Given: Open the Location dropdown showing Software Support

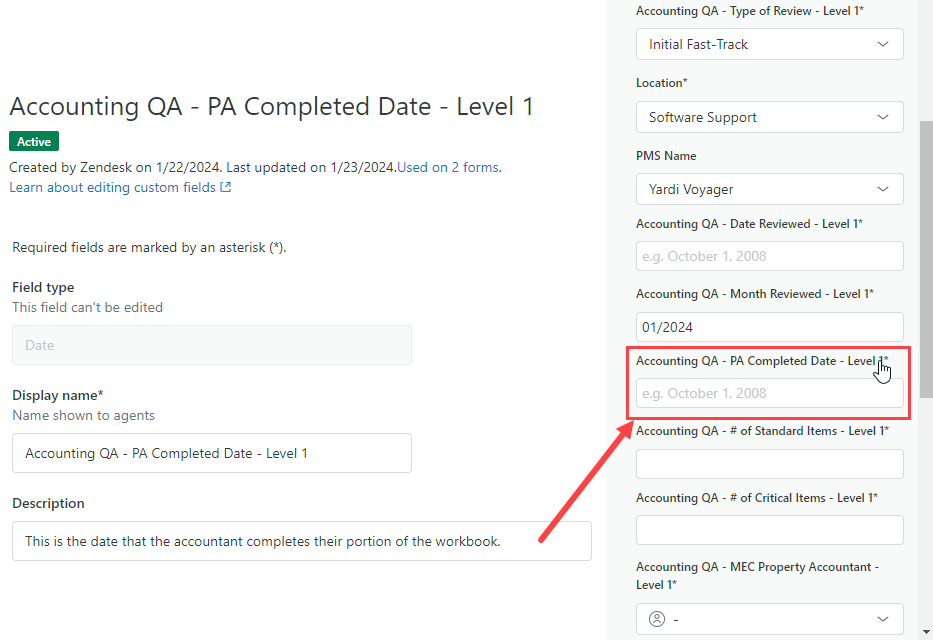Looking at the screenshot, I should 769,117.
